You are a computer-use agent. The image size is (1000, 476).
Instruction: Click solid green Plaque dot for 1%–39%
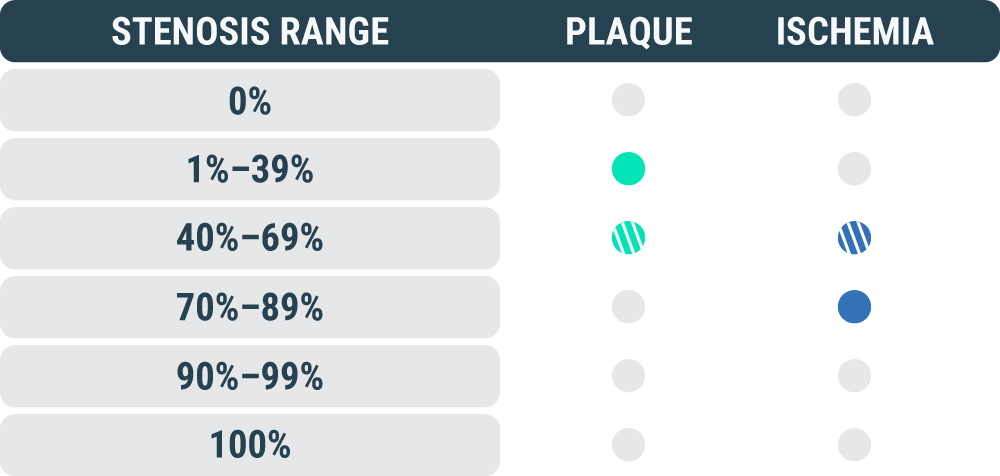(628, 169)
